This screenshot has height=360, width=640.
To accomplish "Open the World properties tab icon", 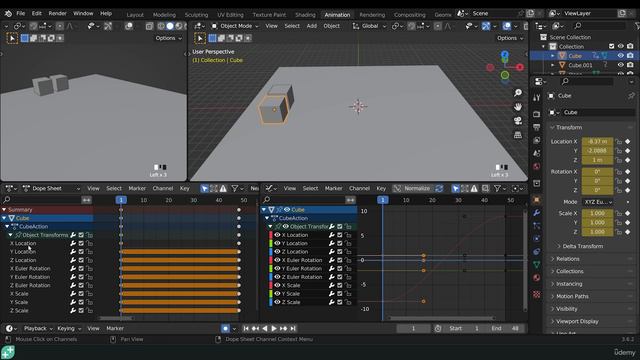I will click(537, 167).
